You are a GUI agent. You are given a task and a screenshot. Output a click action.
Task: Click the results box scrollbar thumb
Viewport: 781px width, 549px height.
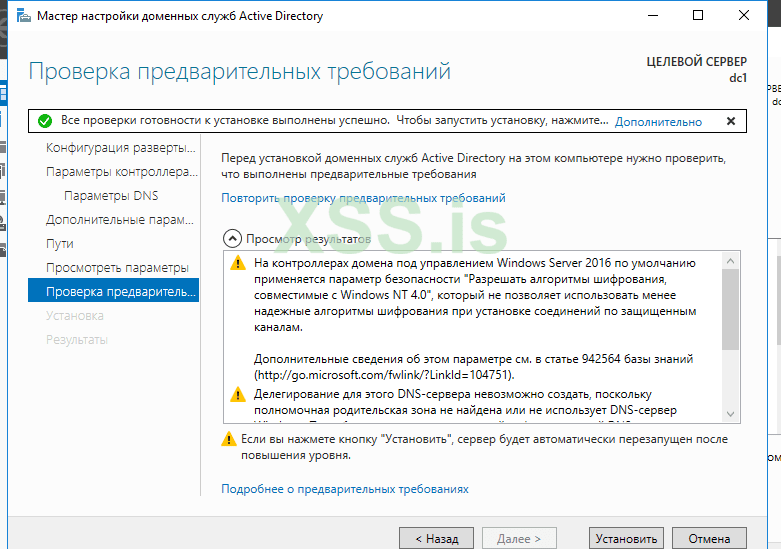730,309
